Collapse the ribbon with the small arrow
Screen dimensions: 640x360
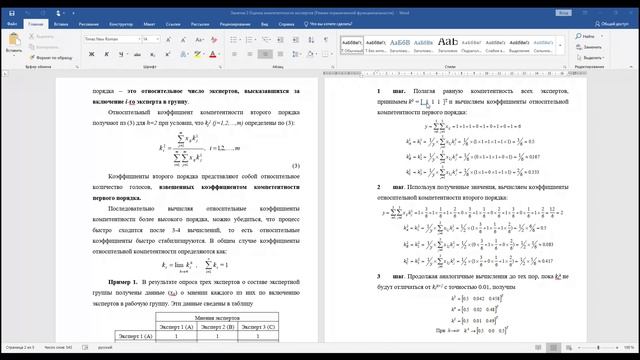pyautogui.click(x=631, y=67)
